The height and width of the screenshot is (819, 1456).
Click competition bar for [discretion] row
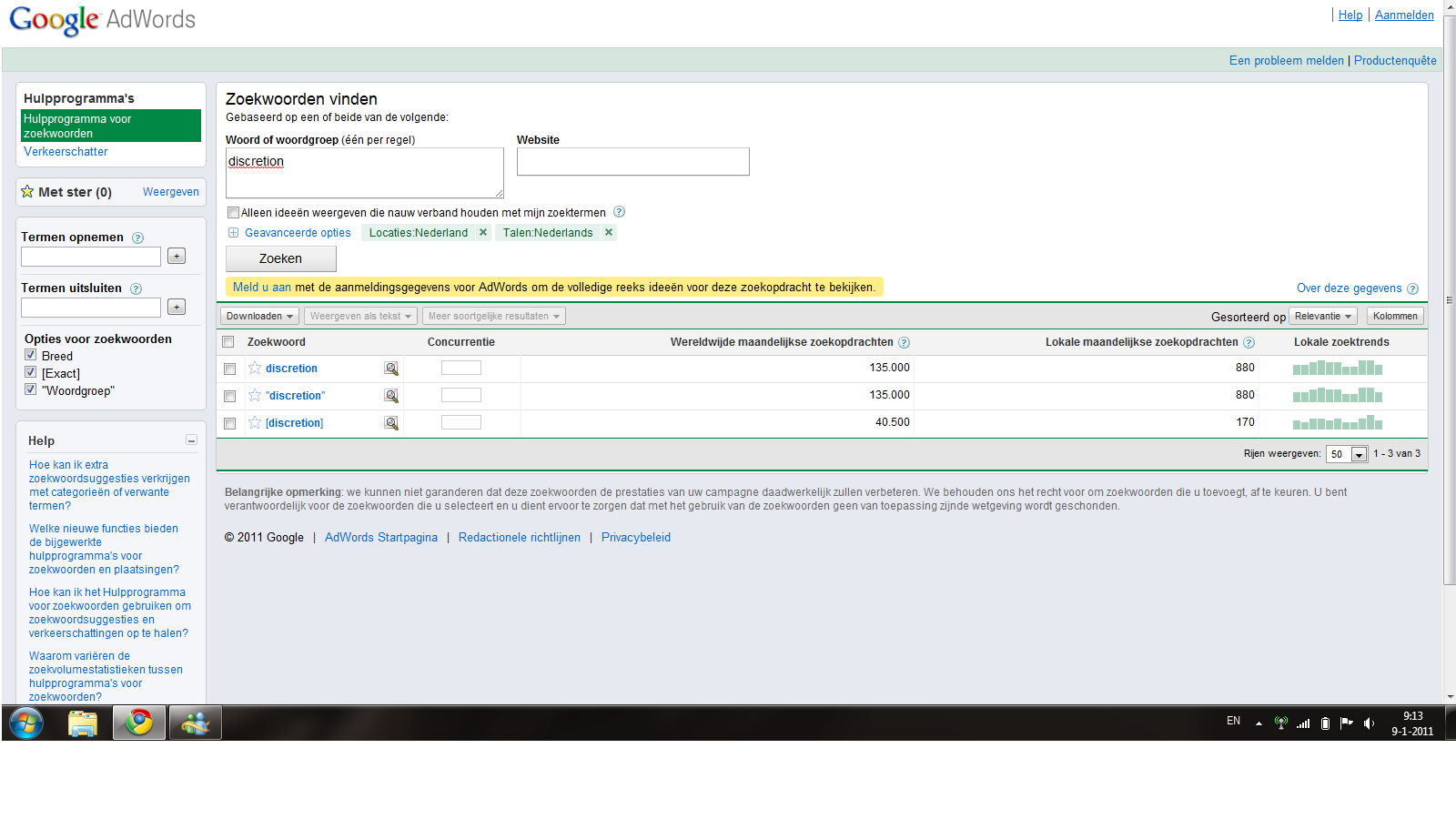point(461,422)
